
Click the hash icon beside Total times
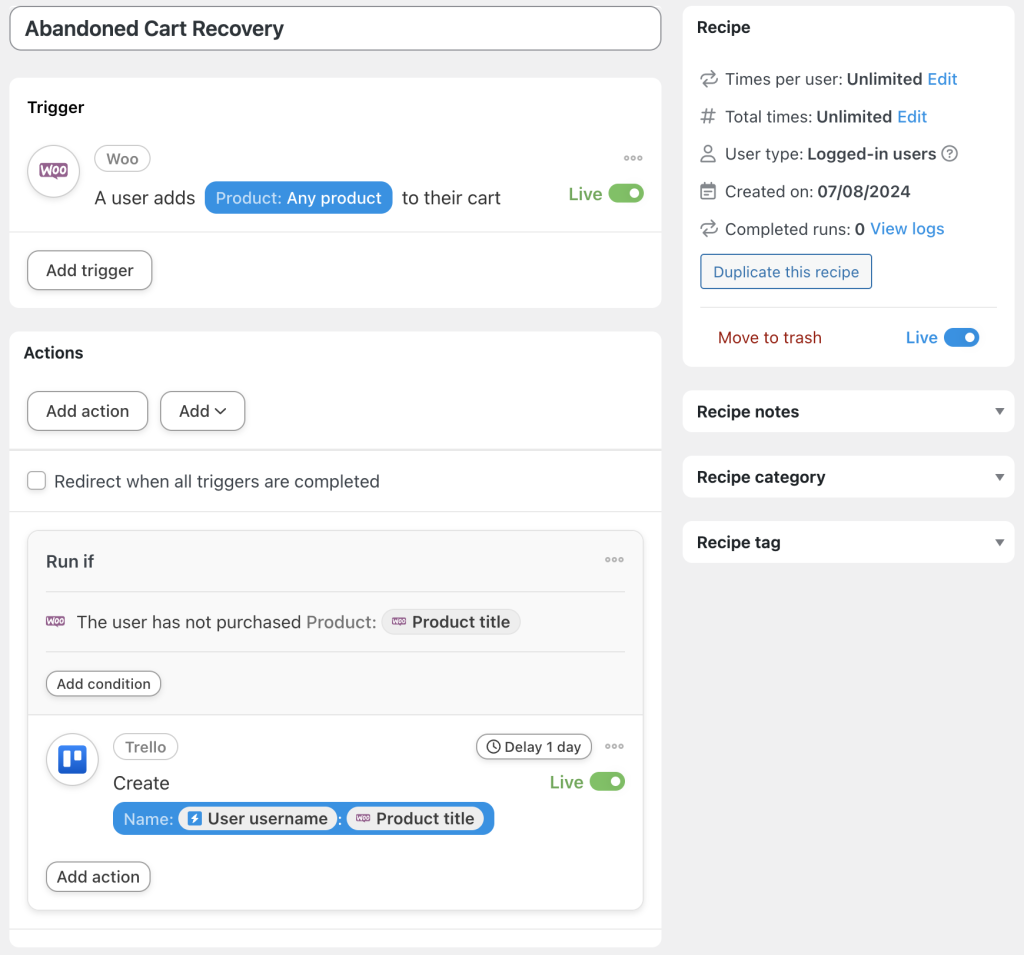click(x=707, y=116)
